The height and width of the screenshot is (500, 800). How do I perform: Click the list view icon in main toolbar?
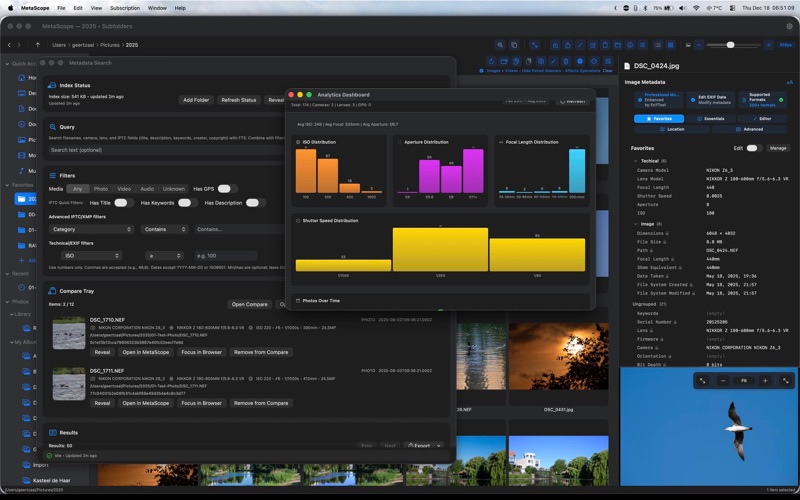click(x=658, y=45)
